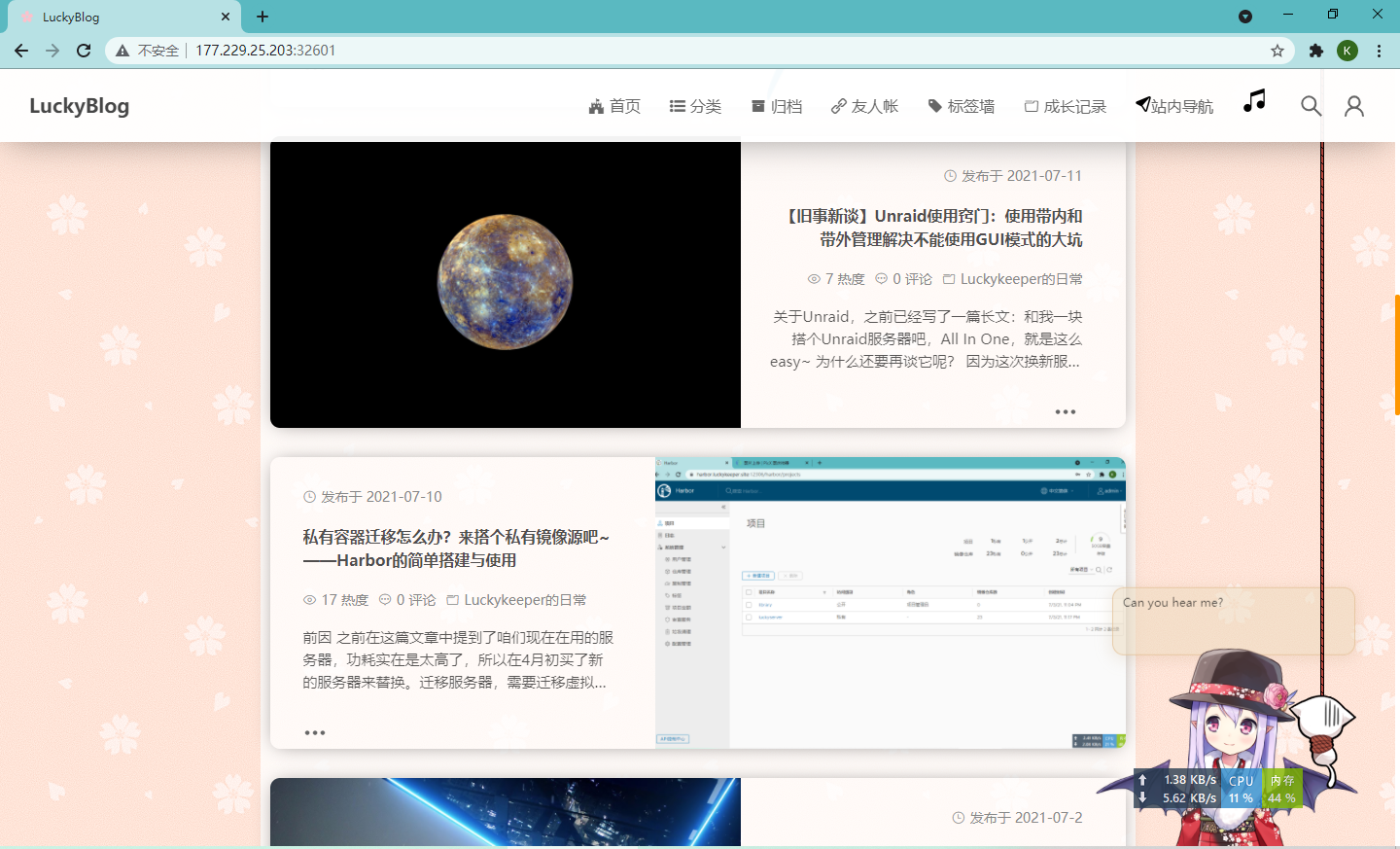Click the 发布于 2021-07-10 date
Screen dimensions: 1400x849
pyautogui.click(x=372, y=497)
